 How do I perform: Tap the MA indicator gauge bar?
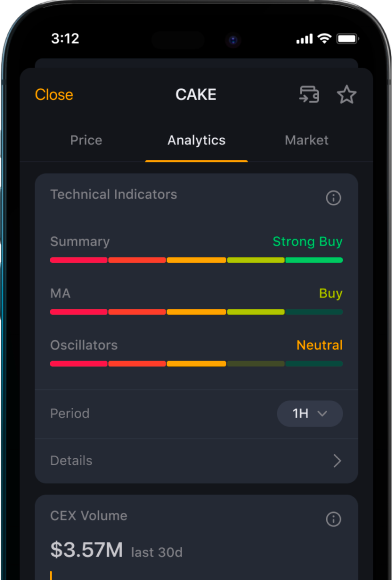click(x=196, y=312)
